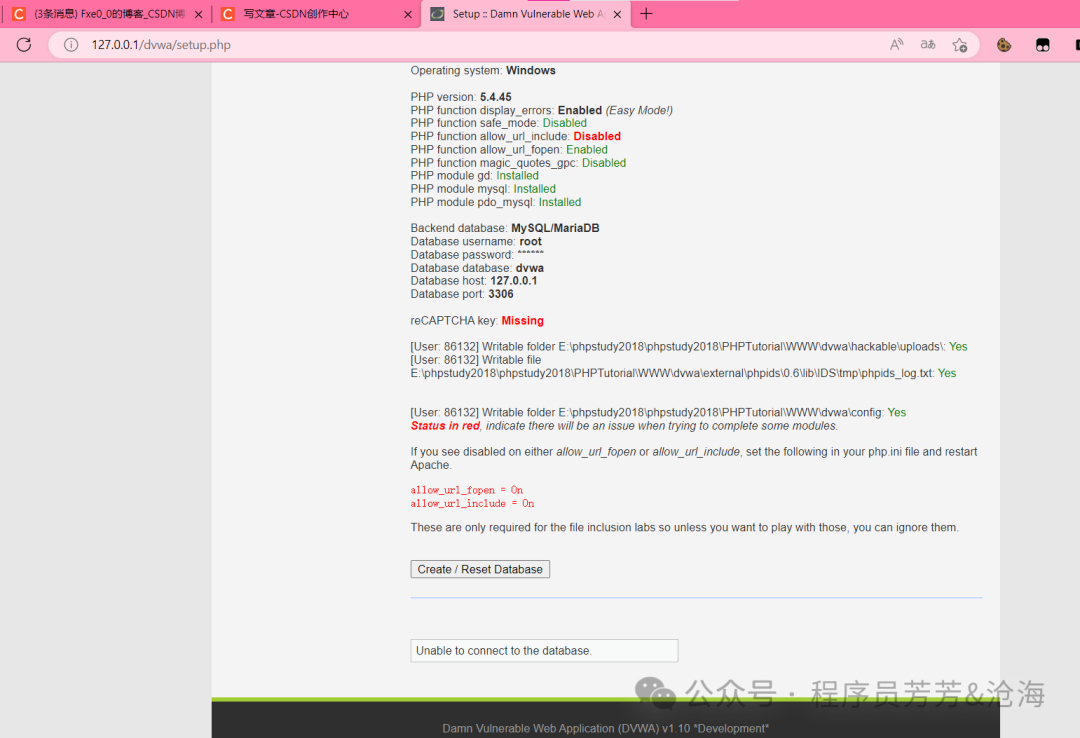
Task: Select the Database host 127.0.0.1 value
Action: click(x=514, y=280)
